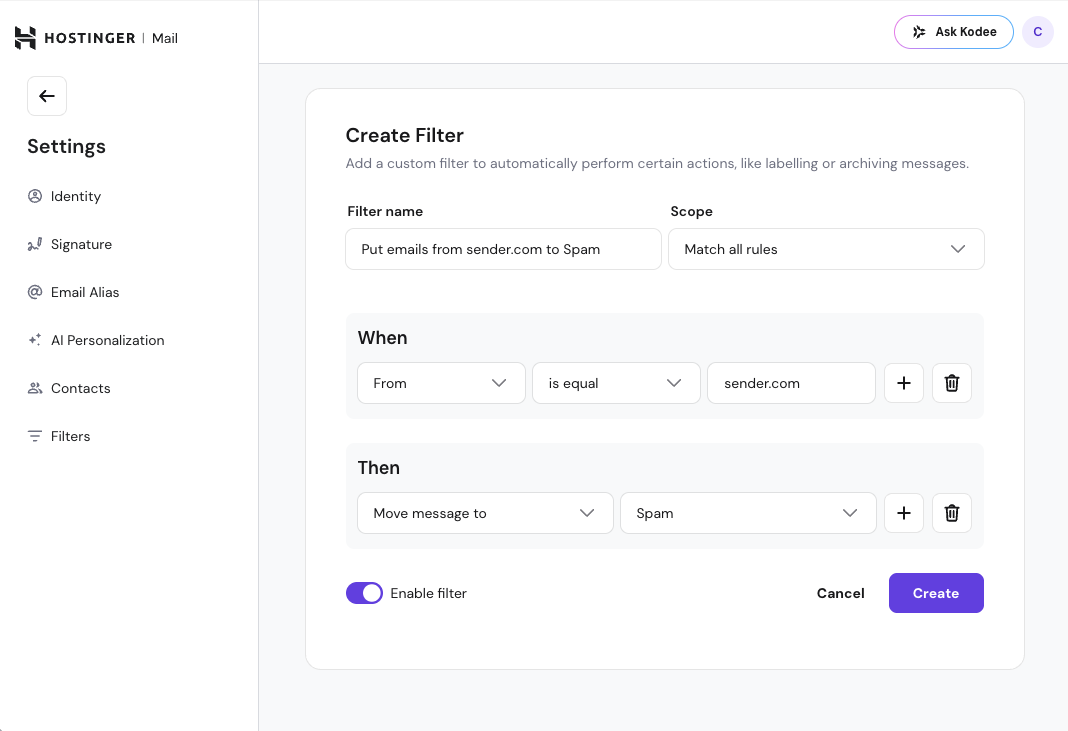Open the From field dropdown
1068x731 pixels.
pyautogui.click(x=441, y=383)
